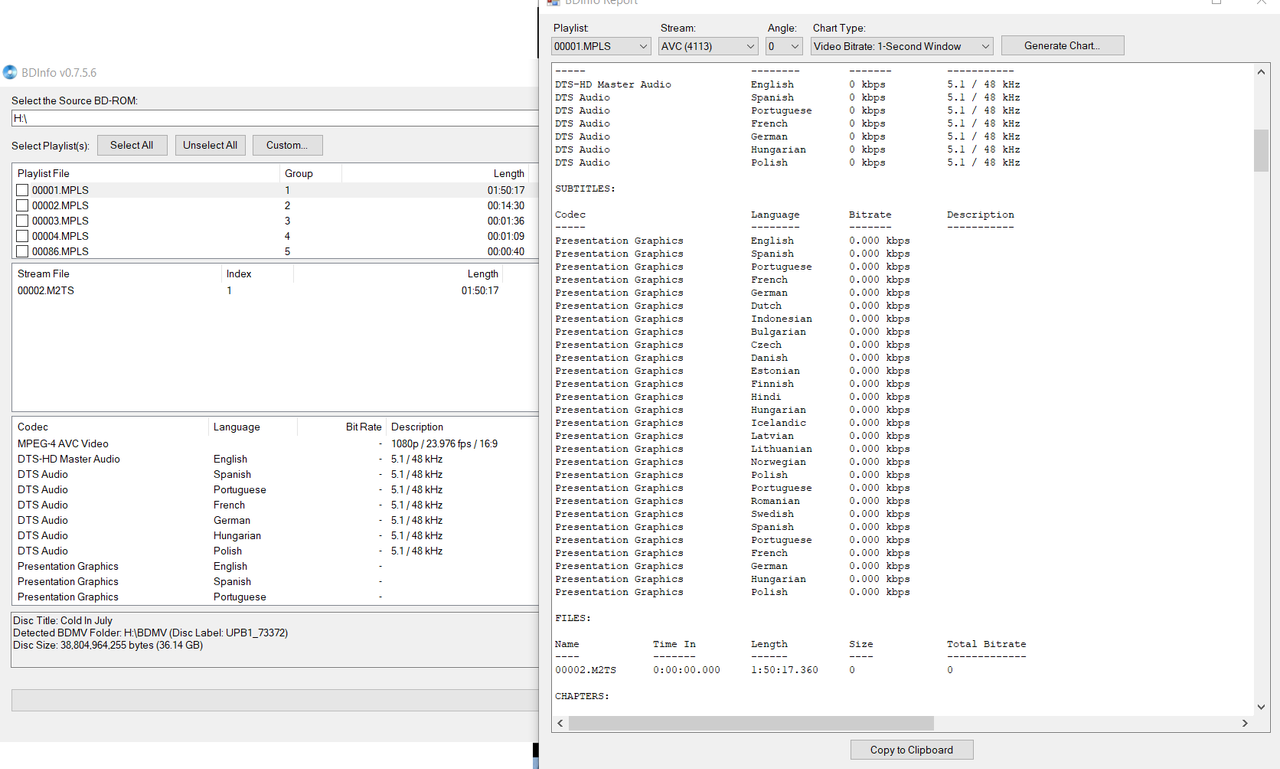Click the Description column header in BDInfo
Viewport: 1280px width, 769px height.
coord(463,426)
